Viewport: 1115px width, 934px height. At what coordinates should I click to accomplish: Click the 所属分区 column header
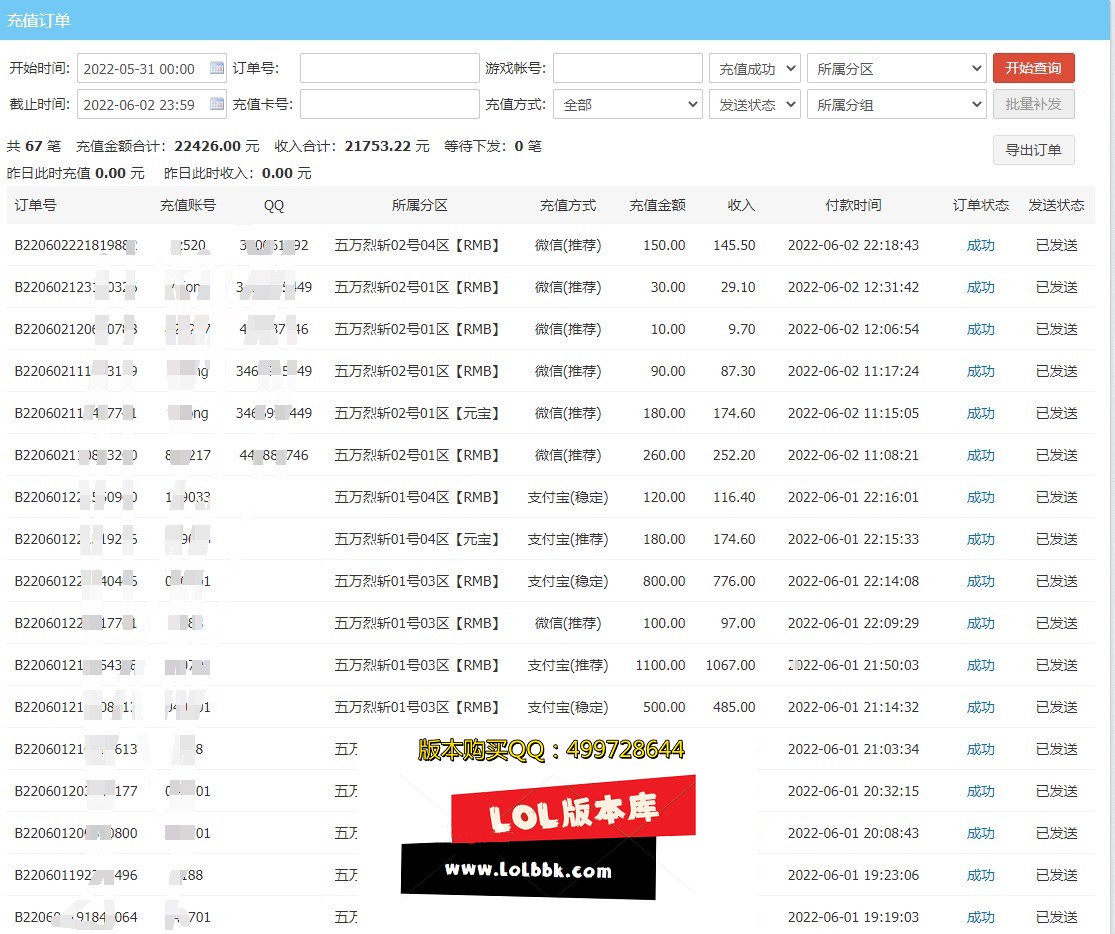click(x=420, y=206)
